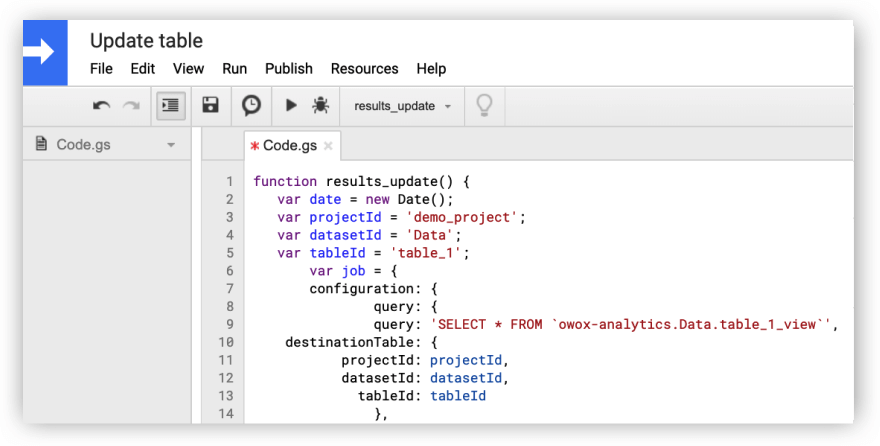Screen dimensions: 880x446
Task: Redo the last undone edit
Action: point(131,105)
